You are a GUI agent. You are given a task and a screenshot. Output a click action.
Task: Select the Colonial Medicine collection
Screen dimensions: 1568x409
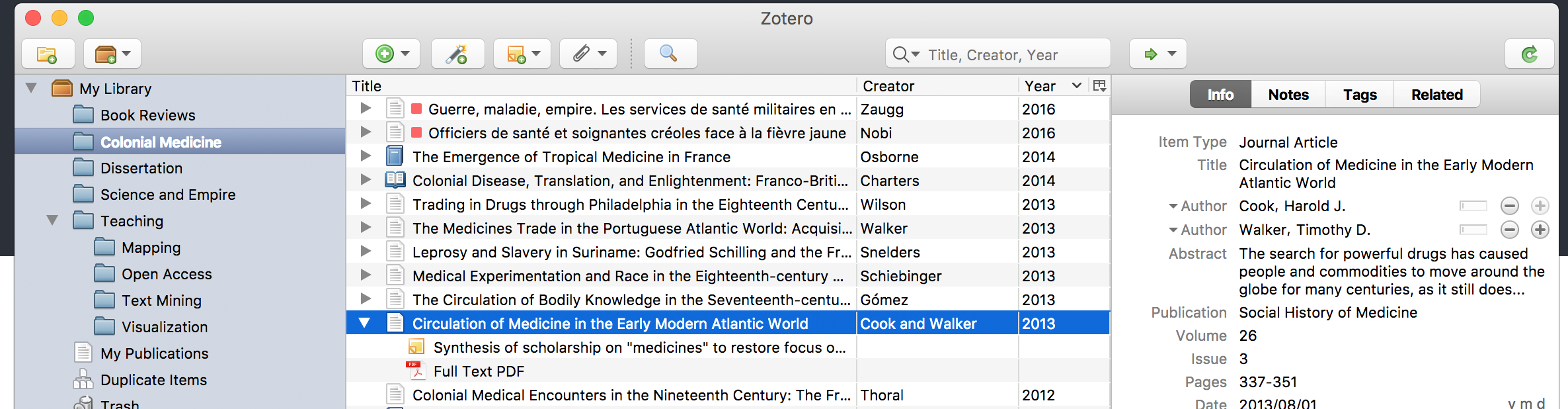180,142
